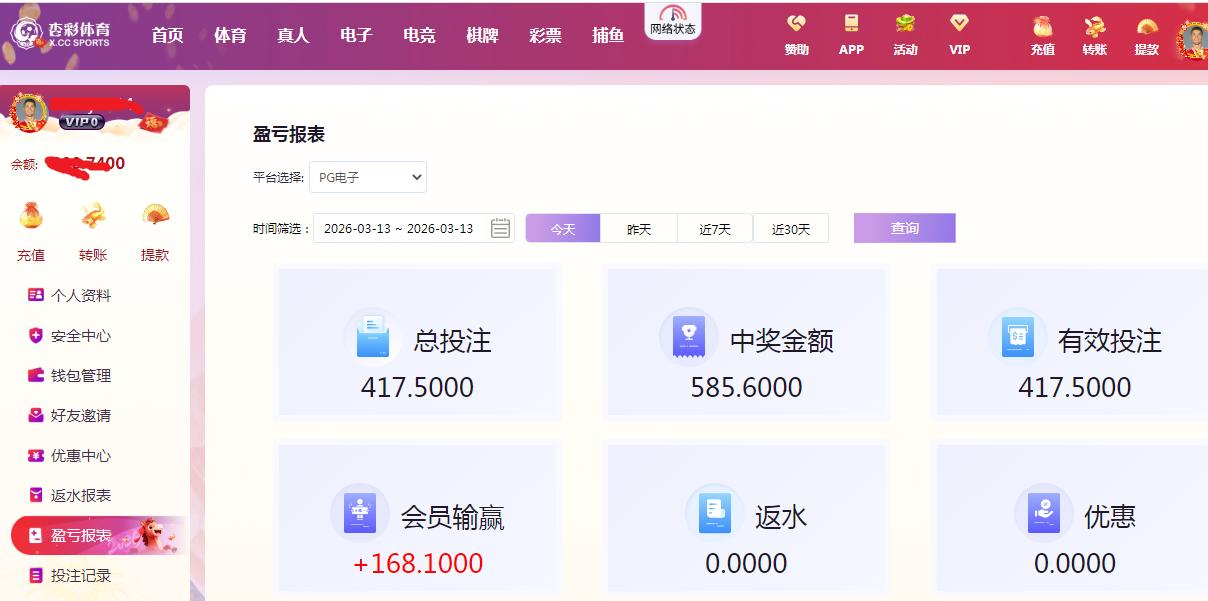Expand the 平台选择 PG电子 dropdown

click(x=368, y=177)
